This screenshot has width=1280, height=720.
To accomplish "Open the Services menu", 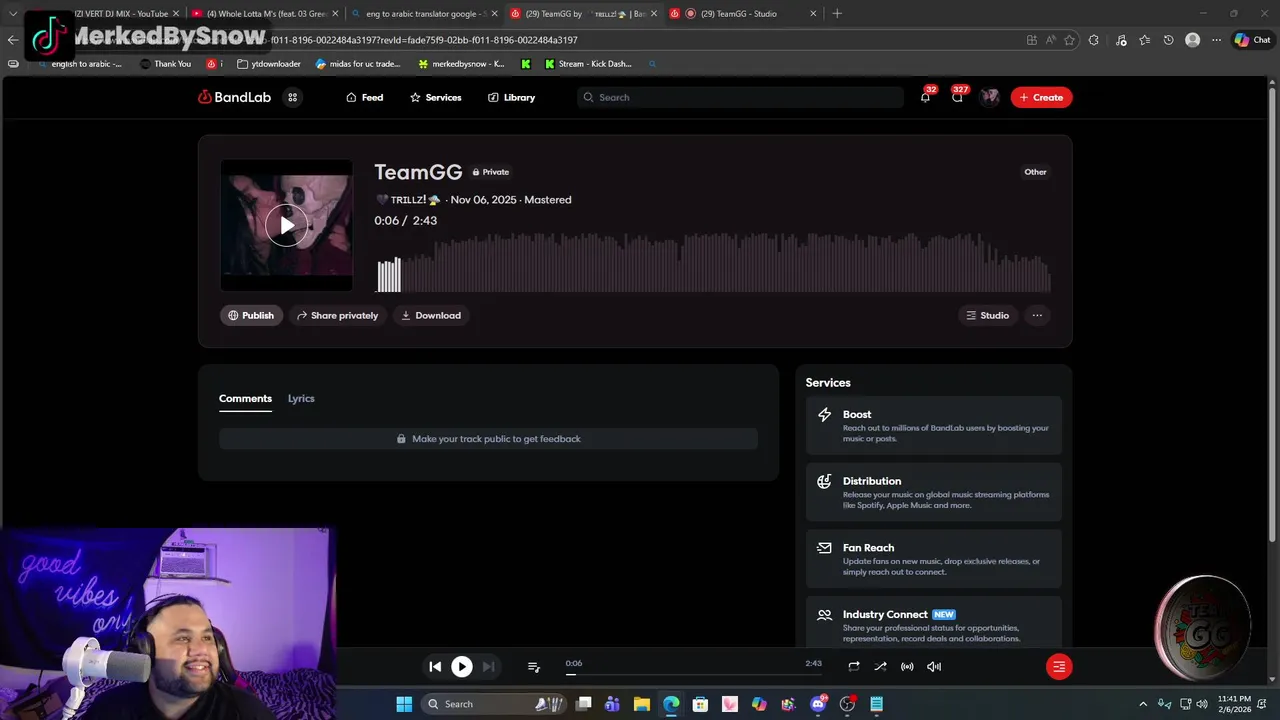I will [436, 97].
